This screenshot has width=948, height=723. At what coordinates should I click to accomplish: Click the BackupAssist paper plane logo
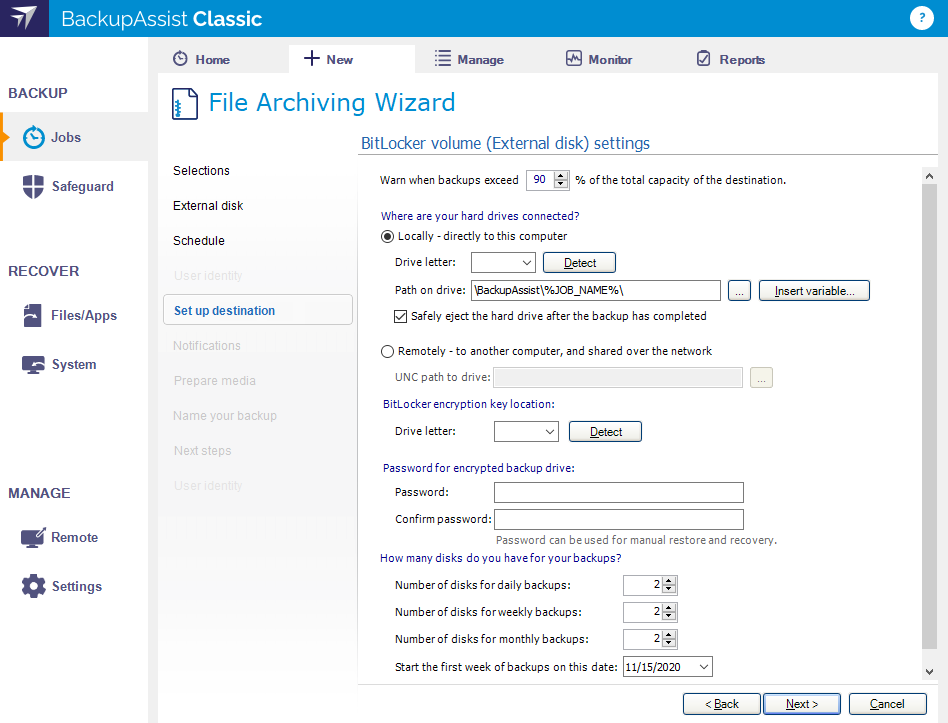coord(24,18)
